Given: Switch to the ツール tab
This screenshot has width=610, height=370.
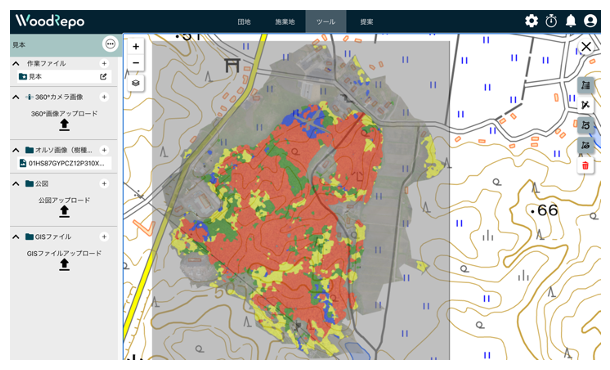Looking at the screenshot, I should point(326,22).
